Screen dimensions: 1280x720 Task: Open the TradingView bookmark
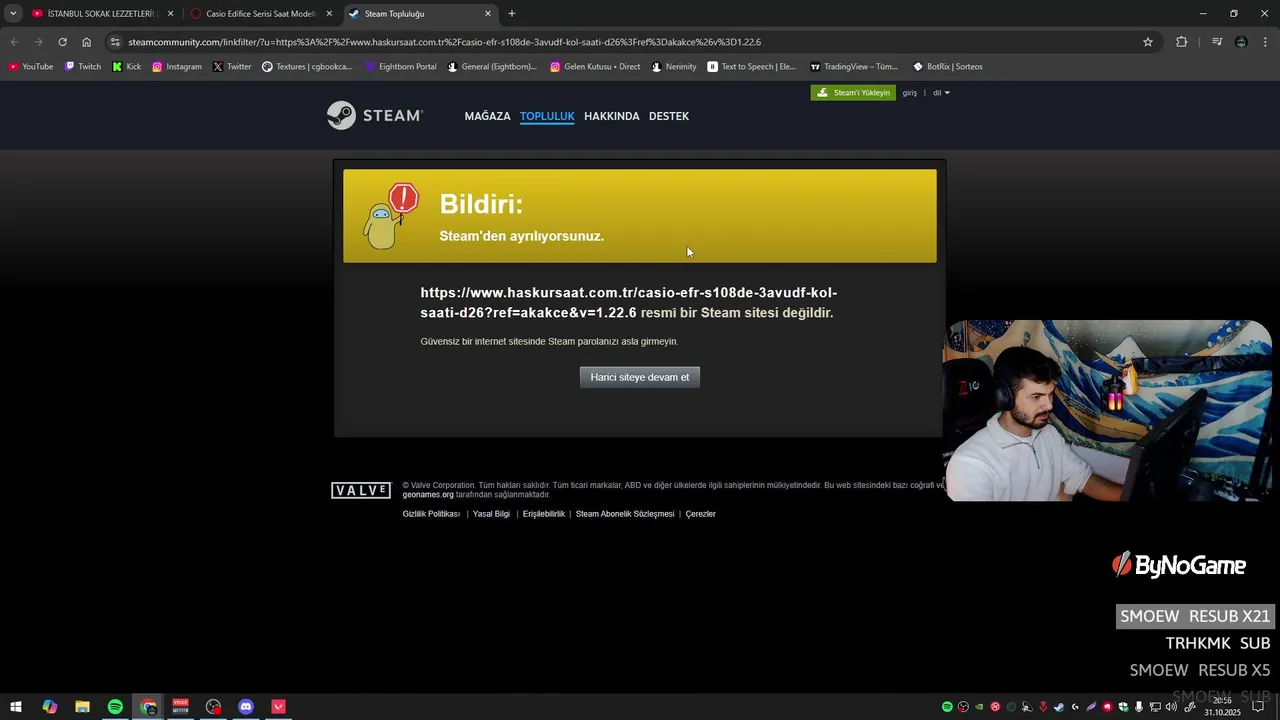coord(854,67)
